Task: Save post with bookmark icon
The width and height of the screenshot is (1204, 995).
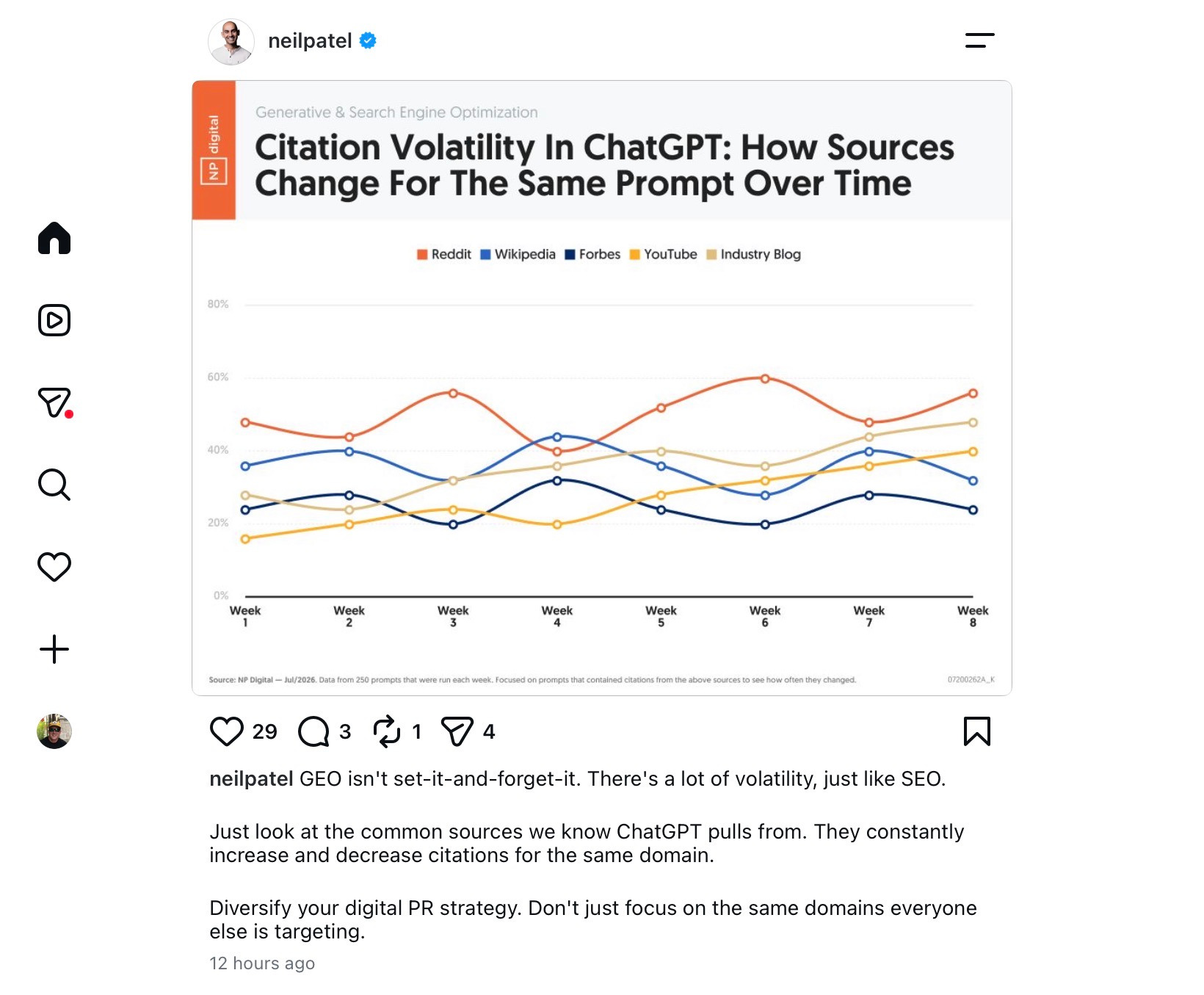Action: [x=977, y=731]
